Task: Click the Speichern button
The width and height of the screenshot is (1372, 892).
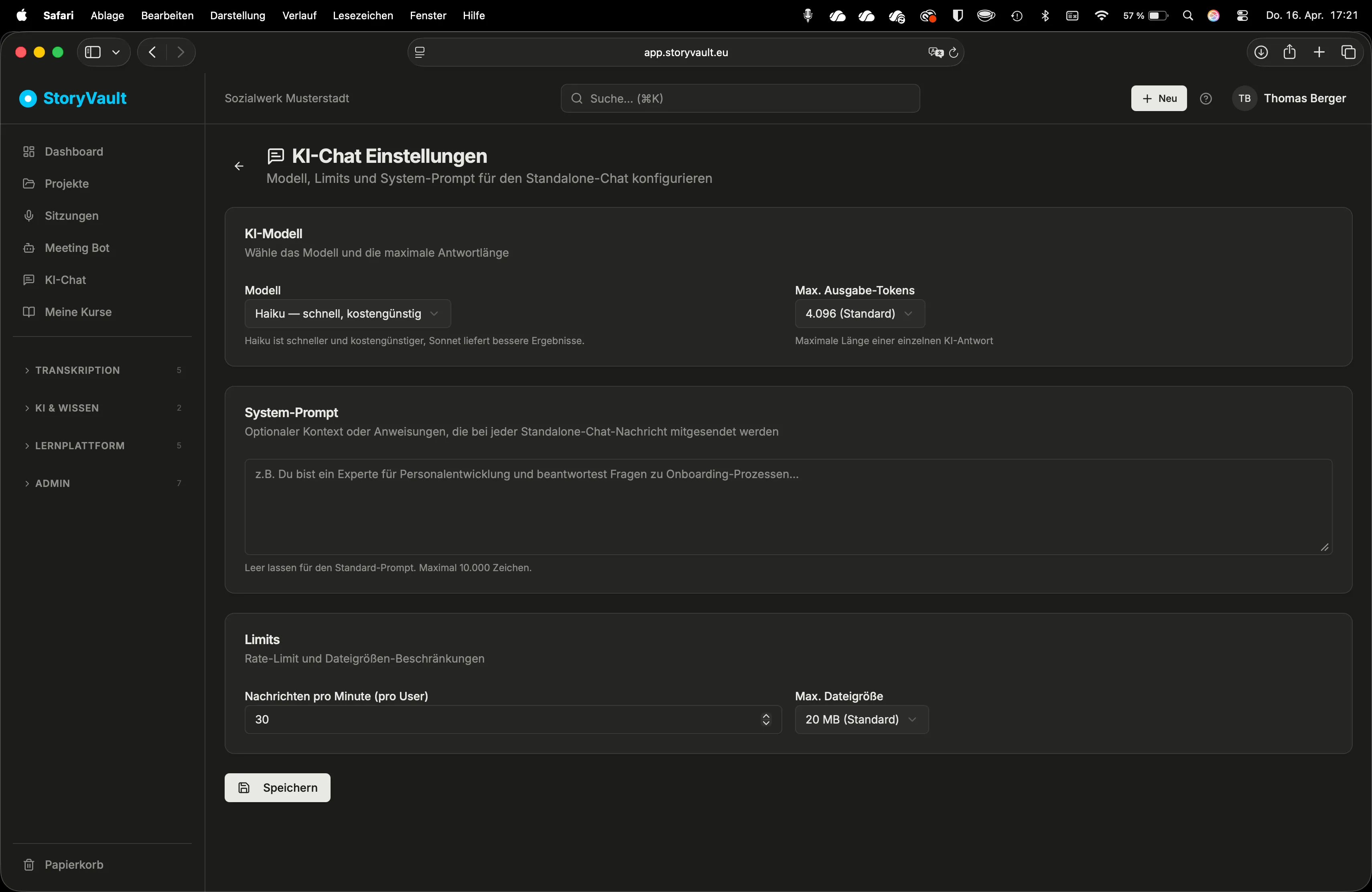Action: [x=277, y=788]
